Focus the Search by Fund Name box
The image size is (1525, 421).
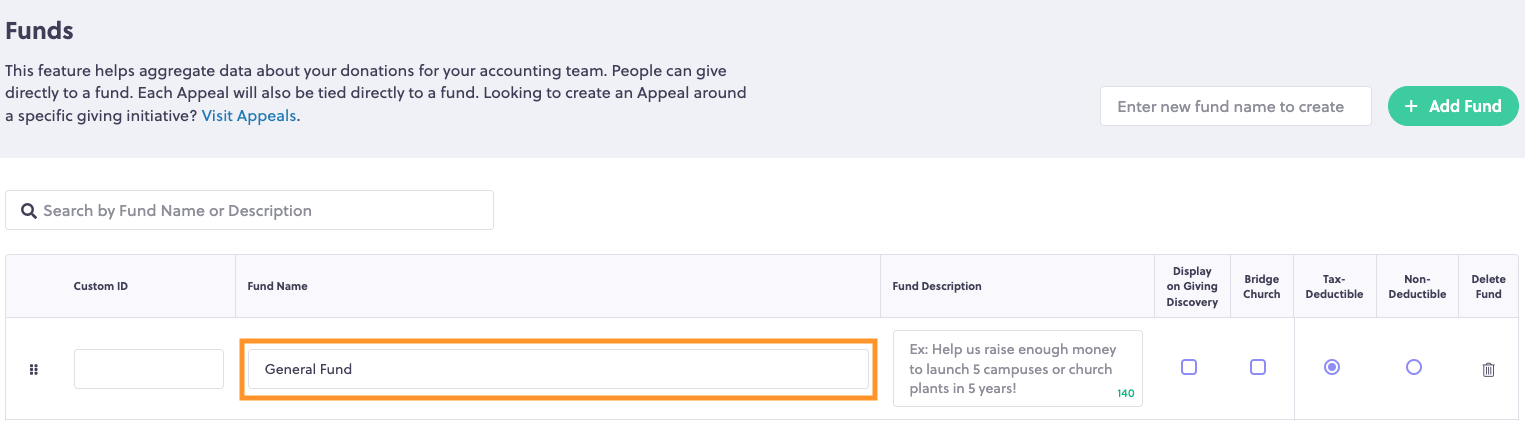pos(249,210)
